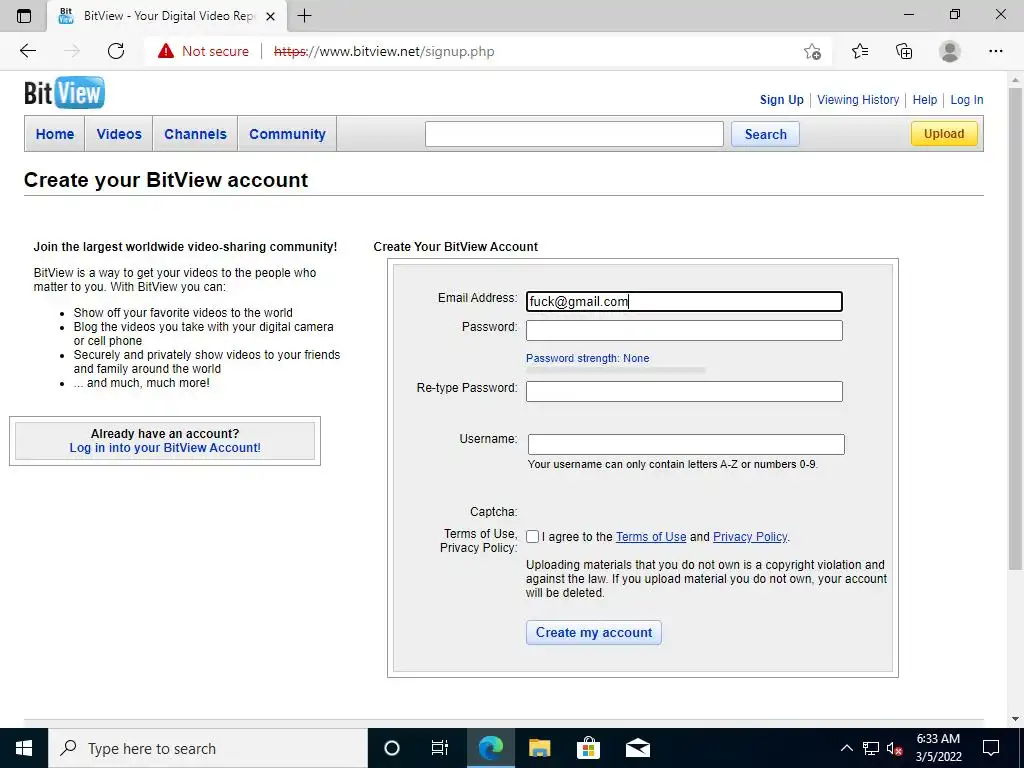This screenshot has height=768, width=1024.
Task: Open the notification center icon
Action: [991, 748]
